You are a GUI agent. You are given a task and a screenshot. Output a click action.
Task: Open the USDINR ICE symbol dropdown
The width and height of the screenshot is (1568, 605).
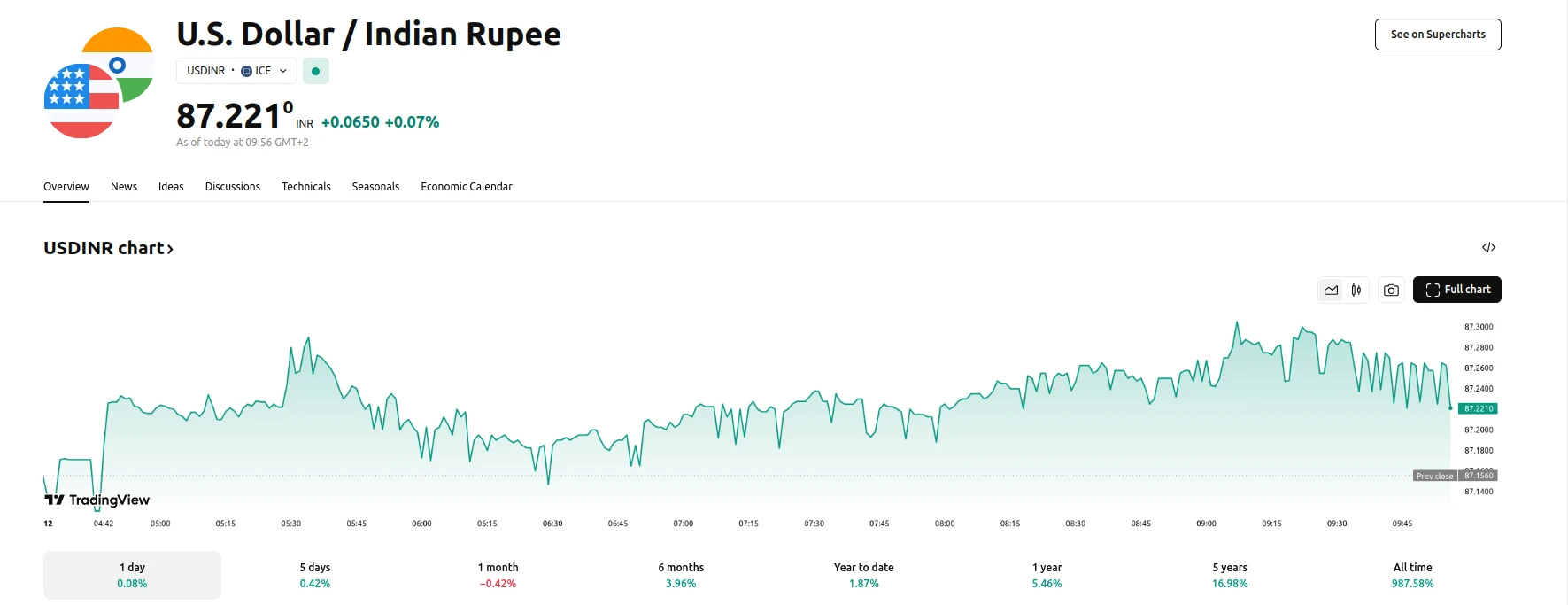coord(236,71)
